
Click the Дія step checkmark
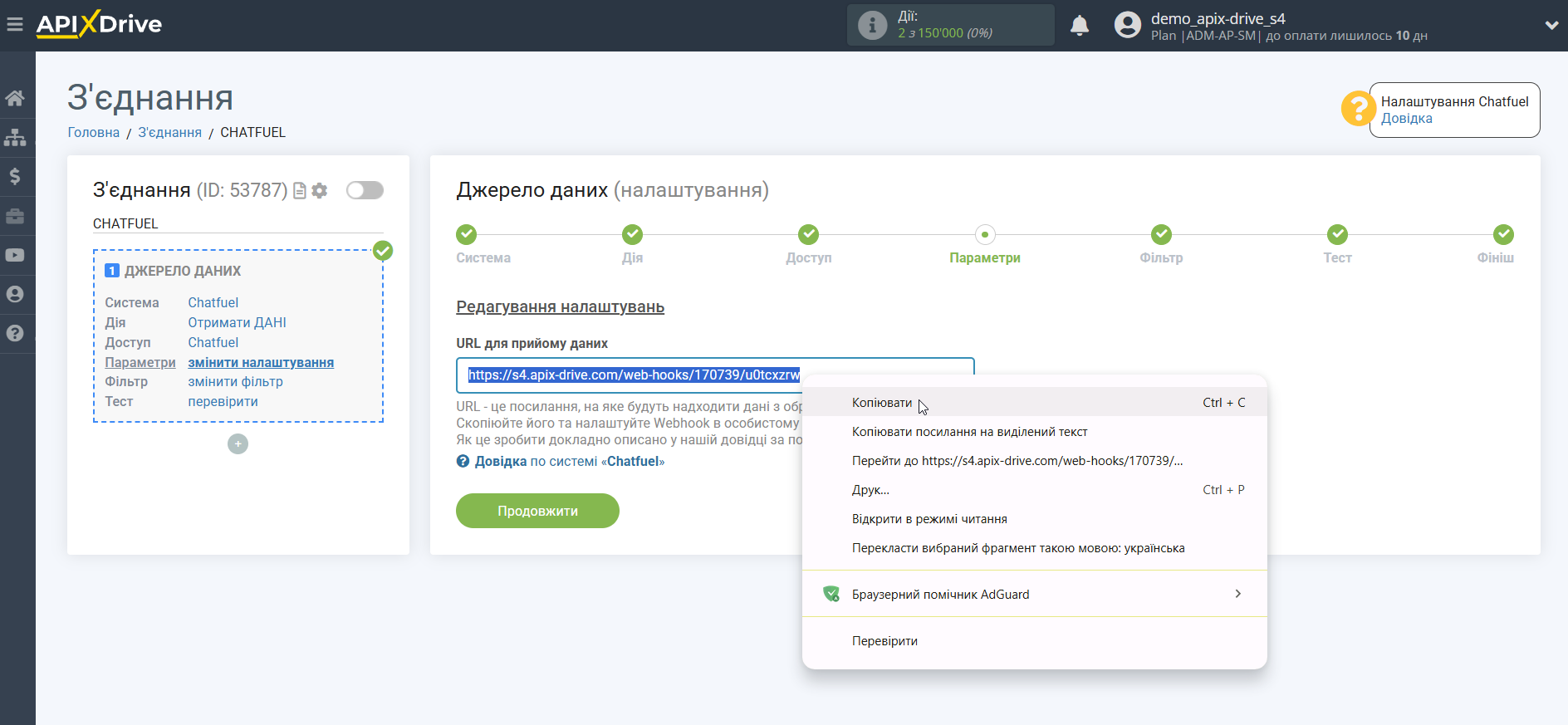[x=633, y=234]
